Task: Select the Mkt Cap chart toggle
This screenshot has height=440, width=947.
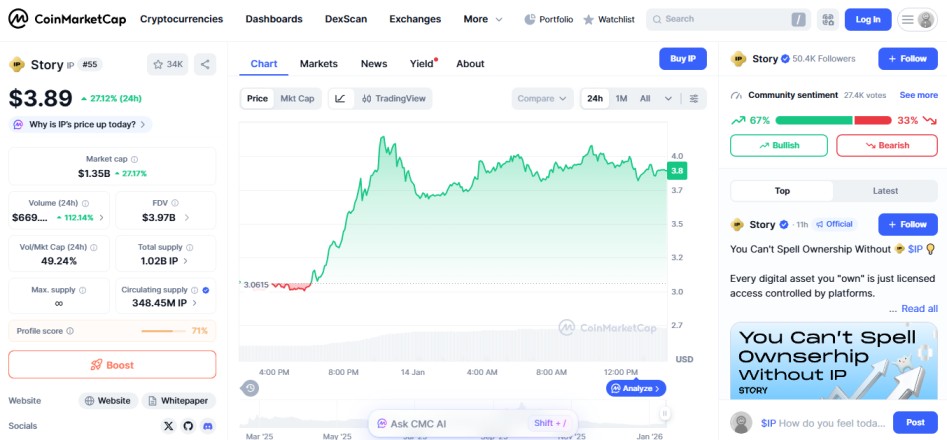Action: (x=297, y=98)
